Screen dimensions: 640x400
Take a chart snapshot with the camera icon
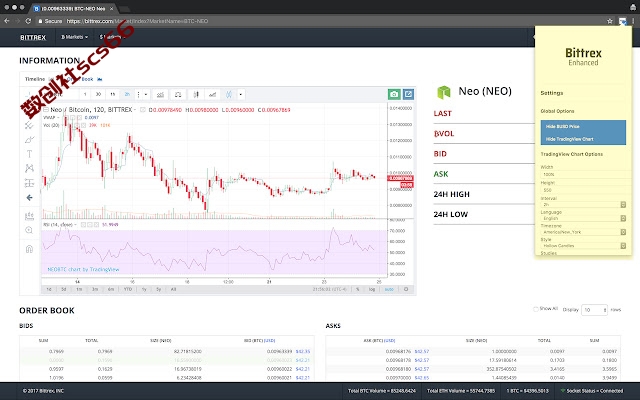394,94
